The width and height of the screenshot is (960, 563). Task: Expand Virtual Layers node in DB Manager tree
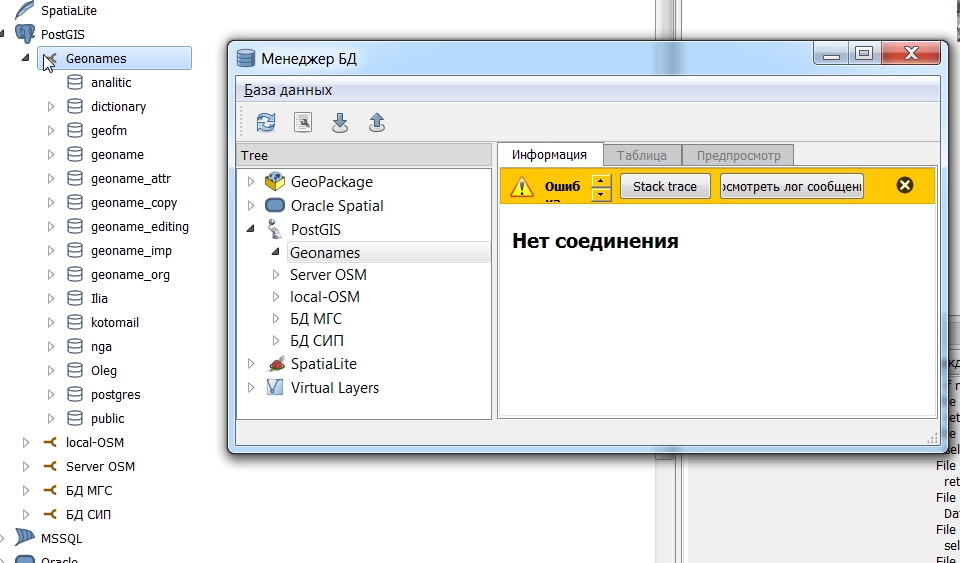pyautogui.click(x=250, y=387)
